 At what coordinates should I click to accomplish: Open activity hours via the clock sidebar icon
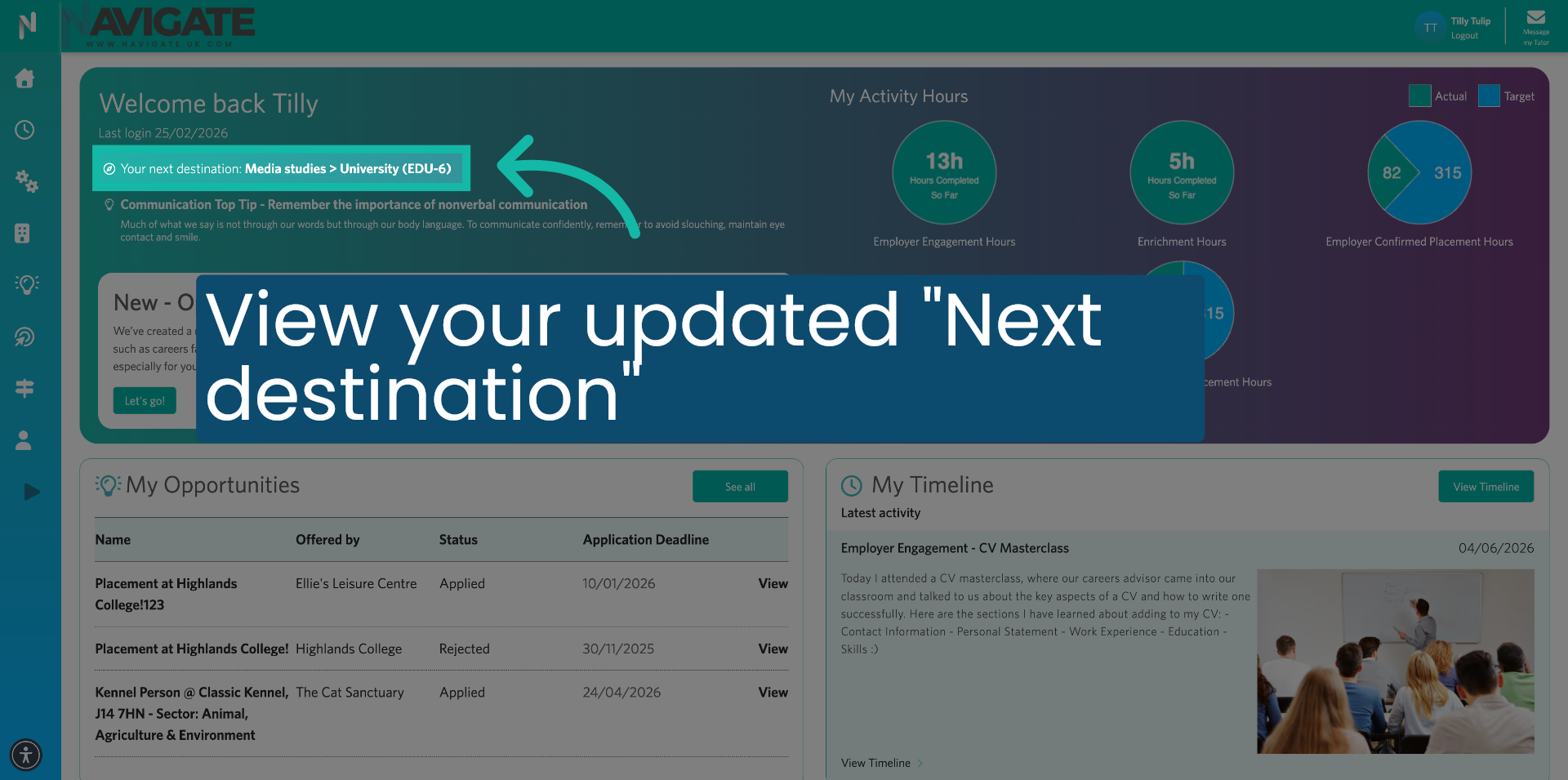tap(25, 130)
